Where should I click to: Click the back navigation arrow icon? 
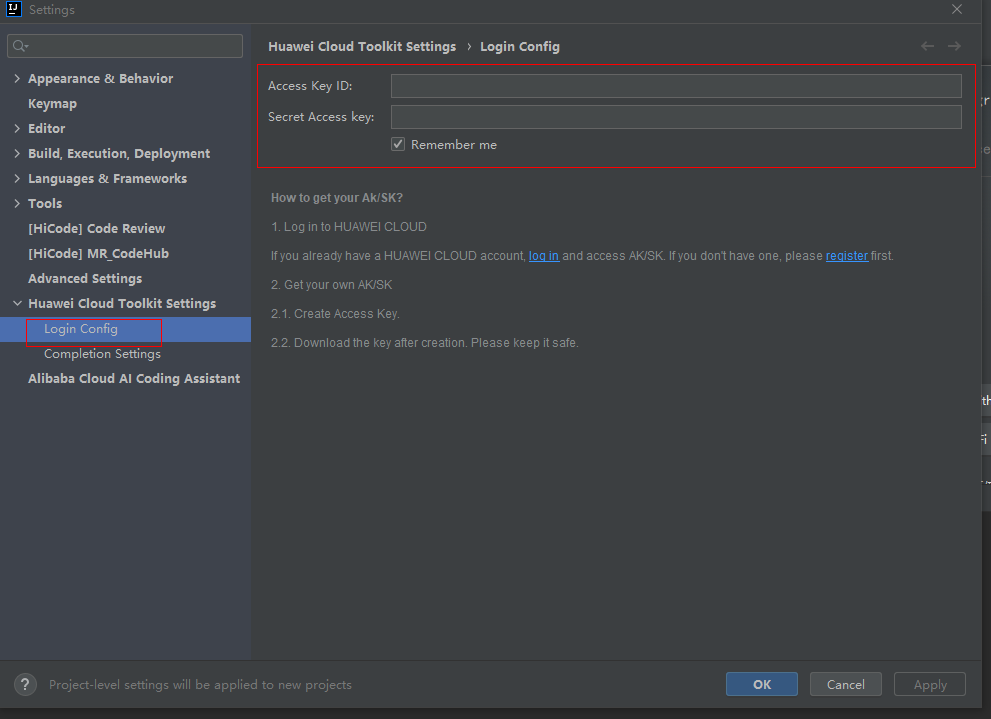point(927,46)
